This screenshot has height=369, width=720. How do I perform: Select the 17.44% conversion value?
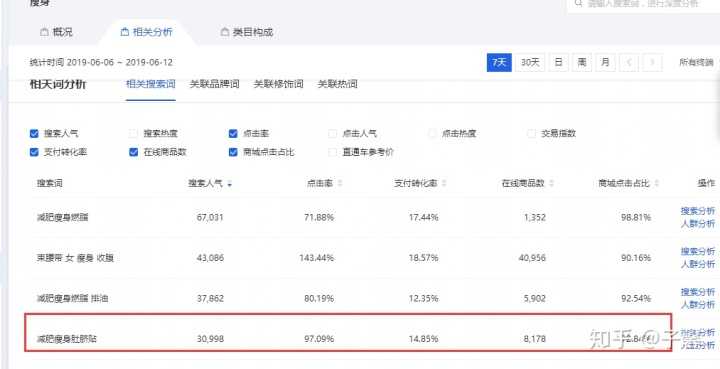click(423, 218)
